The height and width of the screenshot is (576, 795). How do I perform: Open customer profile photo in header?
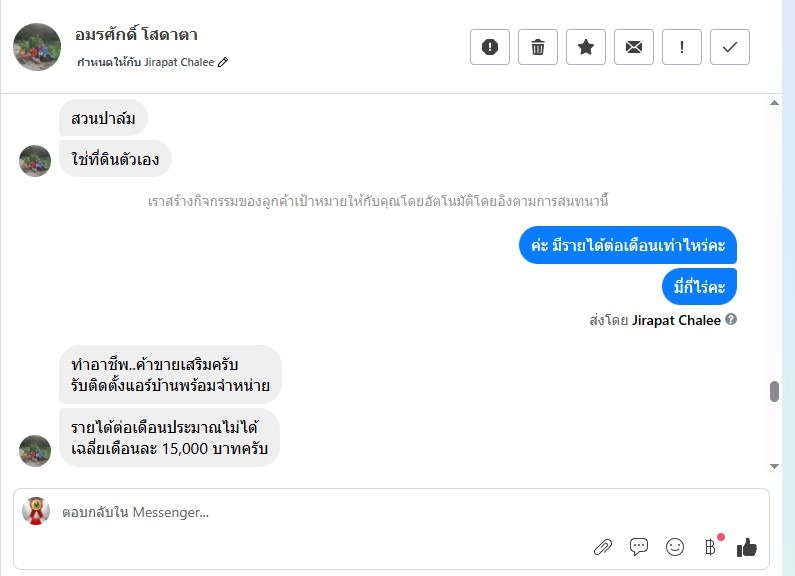click(37, 47)
